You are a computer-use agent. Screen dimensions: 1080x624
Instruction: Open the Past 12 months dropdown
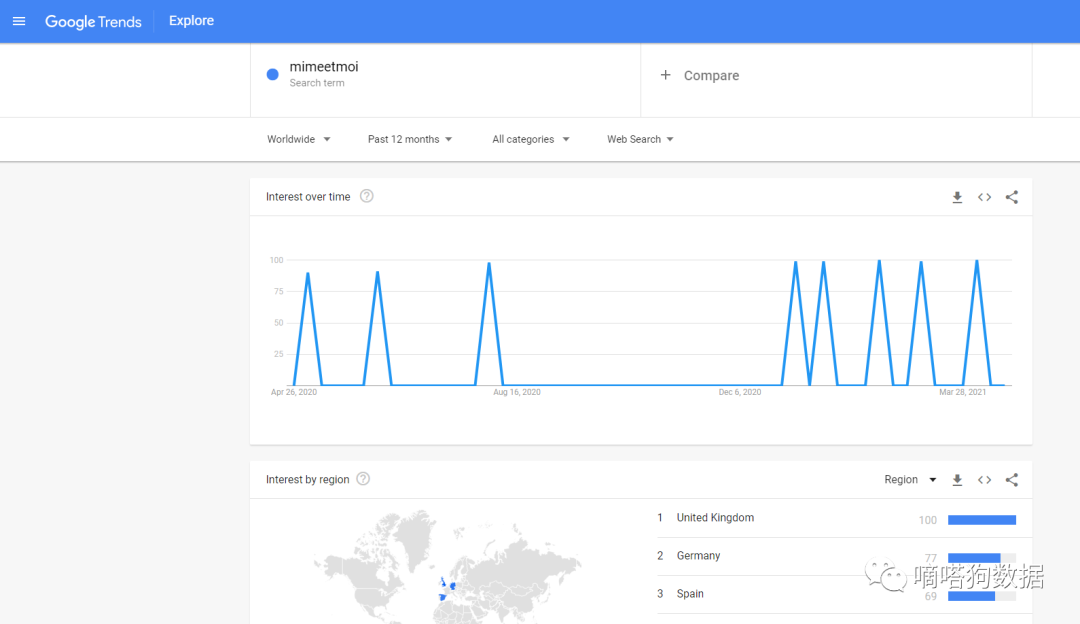(410, 139)
